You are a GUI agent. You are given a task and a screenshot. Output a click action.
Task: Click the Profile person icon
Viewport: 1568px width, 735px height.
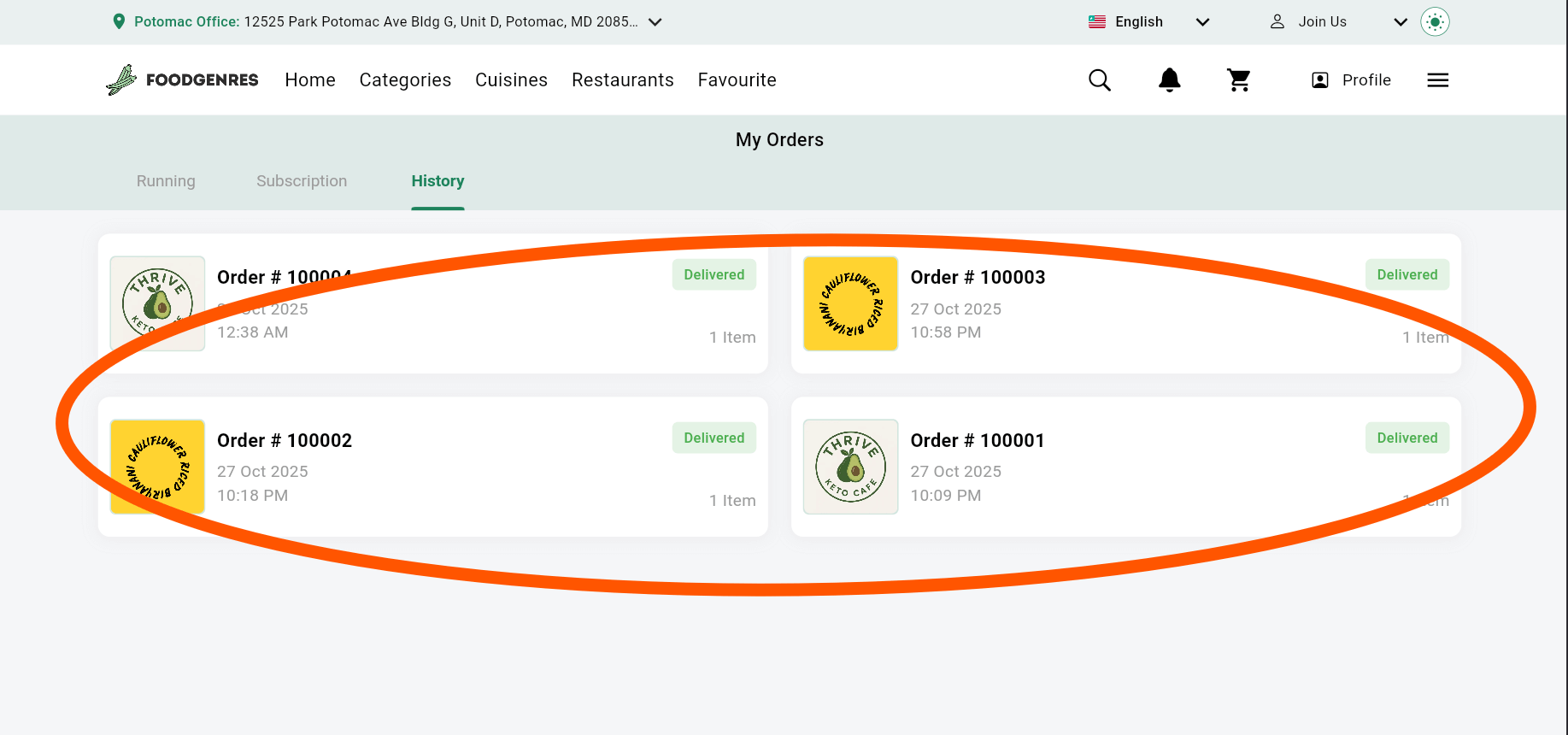tap(1319, 80)
